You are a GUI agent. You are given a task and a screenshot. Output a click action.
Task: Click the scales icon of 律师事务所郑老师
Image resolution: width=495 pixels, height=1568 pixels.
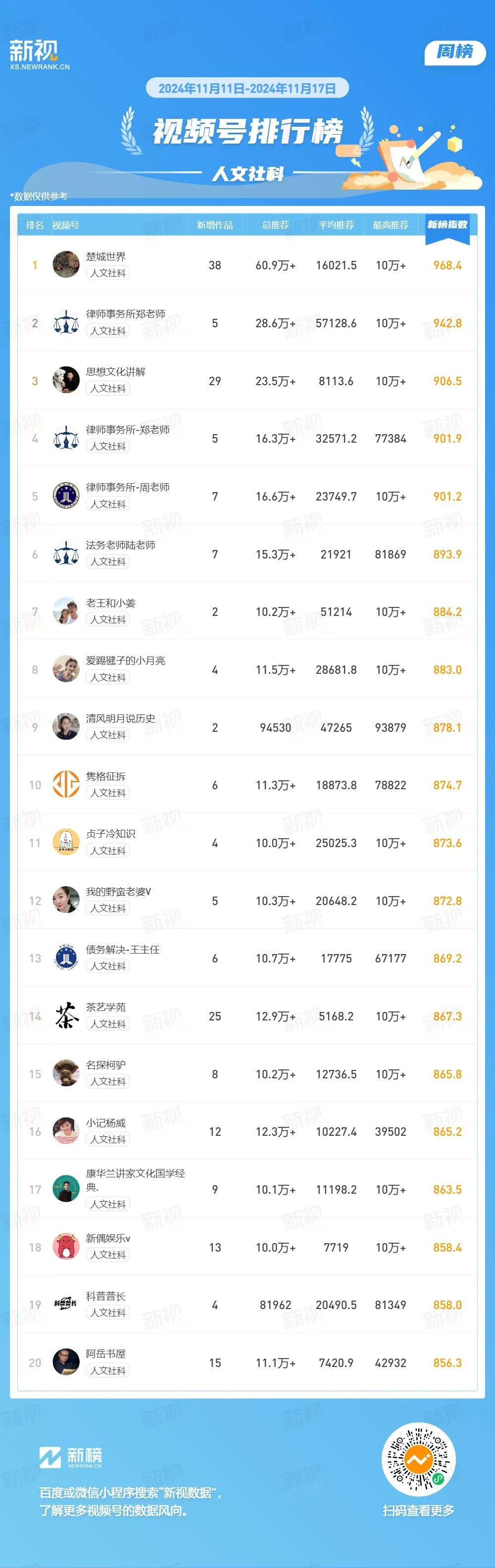coord(66,323)
